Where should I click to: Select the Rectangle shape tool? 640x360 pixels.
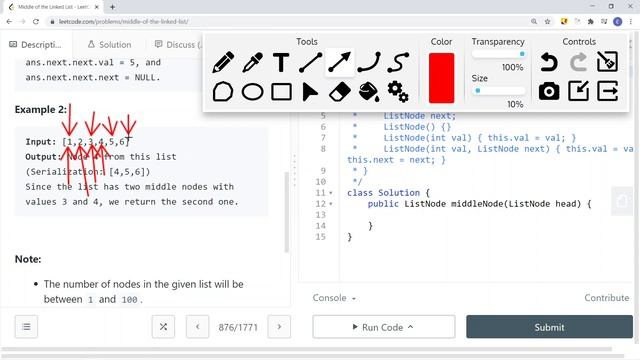(x=281, y=91)
